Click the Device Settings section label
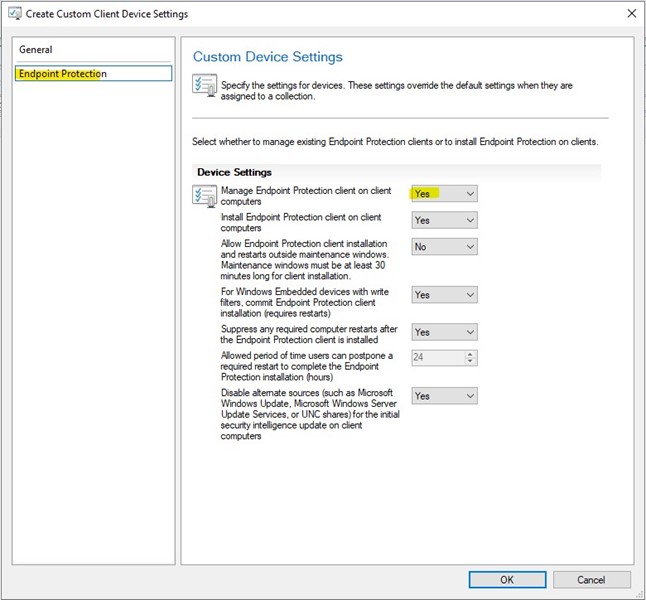646x600 pixels. click(234, 172)
